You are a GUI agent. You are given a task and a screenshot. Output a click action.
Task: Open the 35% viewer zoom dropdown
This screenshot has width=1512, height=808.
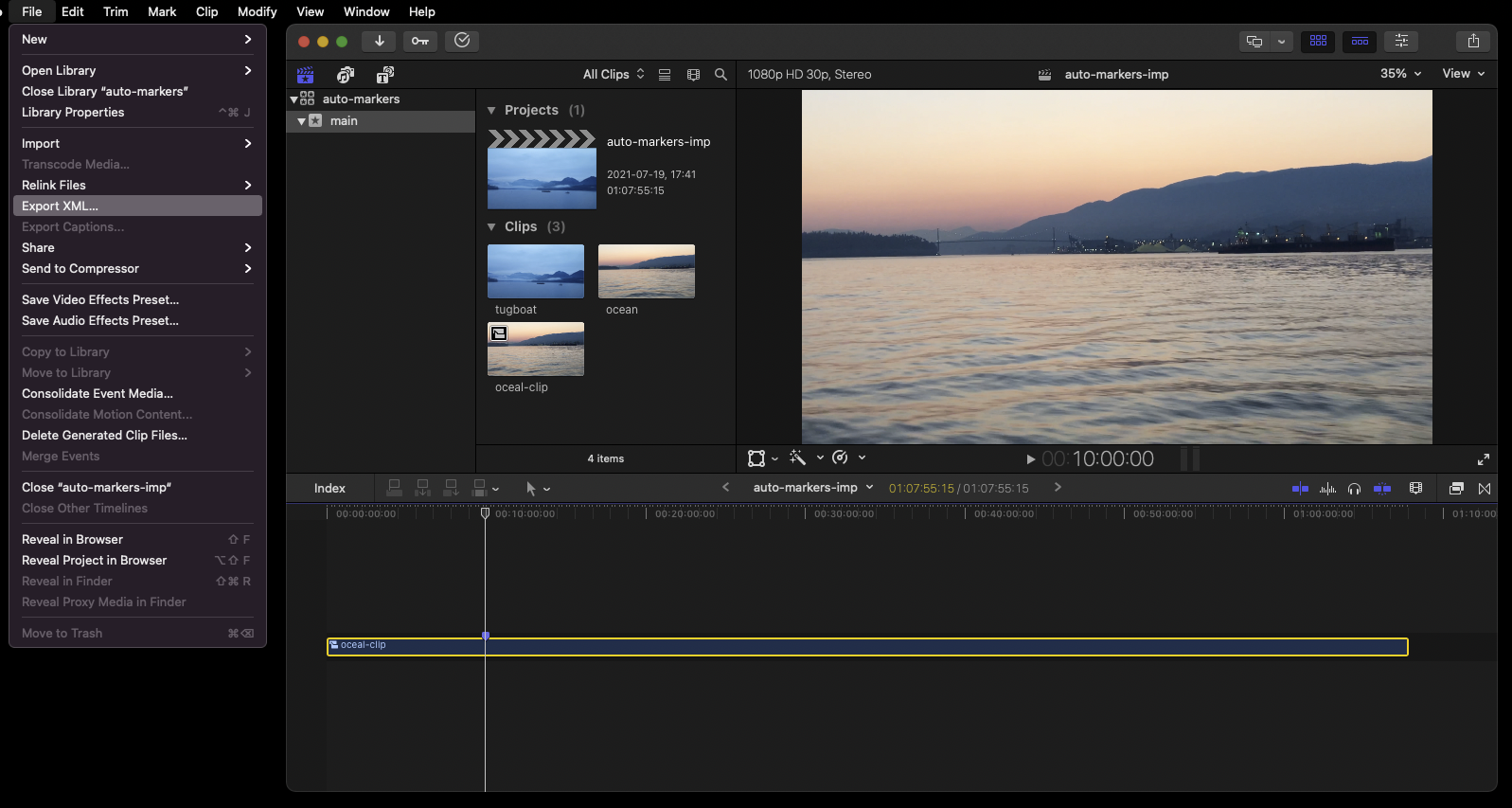1400,74
